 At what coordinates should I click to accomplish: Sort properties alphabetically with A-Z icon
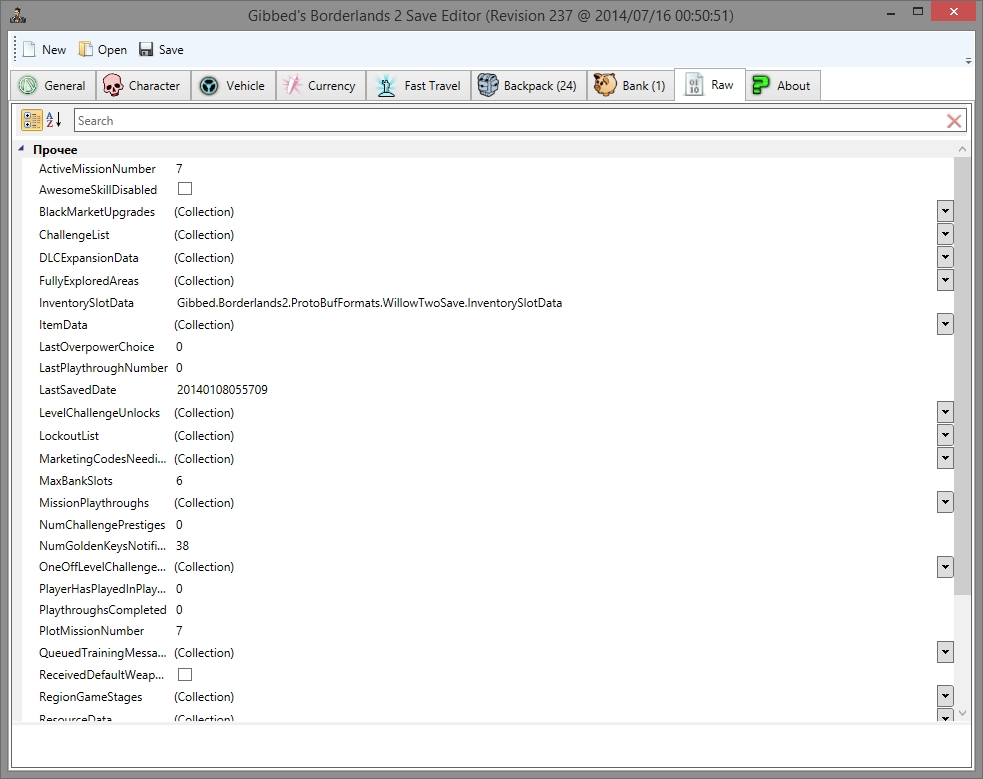click(x=54, y=120)
